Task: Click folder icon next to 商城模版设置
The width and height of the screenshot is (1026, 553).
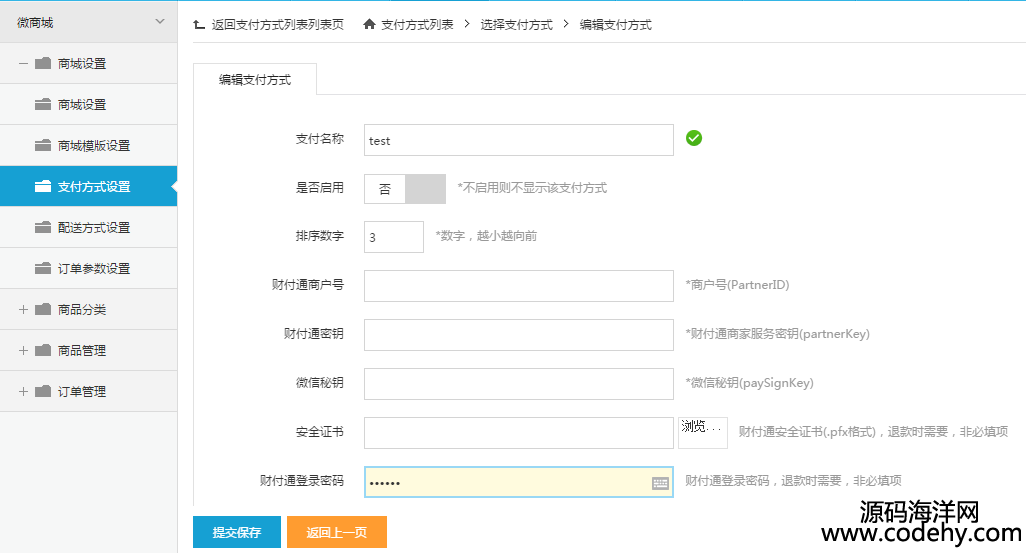Action: 43,145
